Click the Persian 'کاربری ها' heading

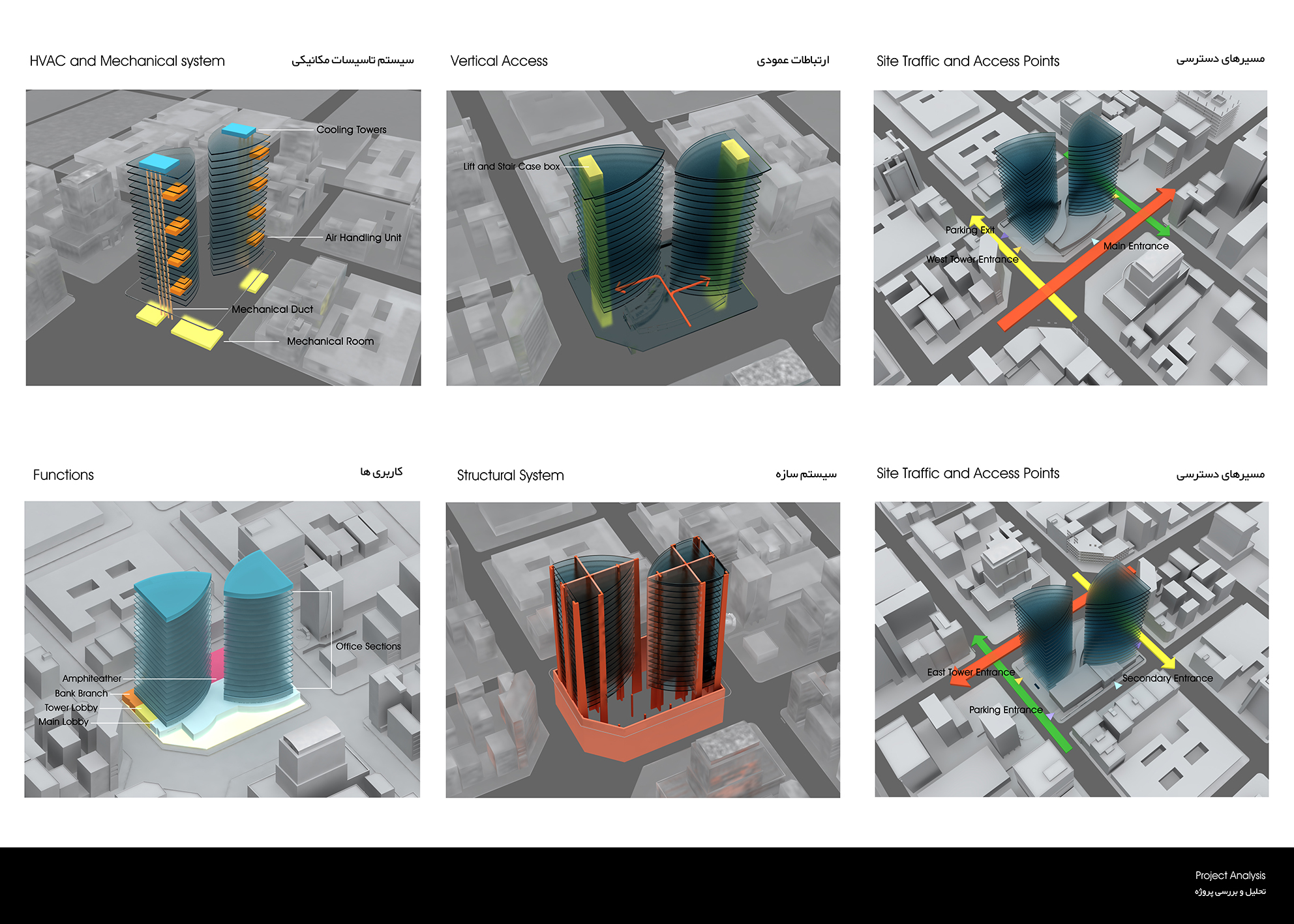(x=382, y=471)
